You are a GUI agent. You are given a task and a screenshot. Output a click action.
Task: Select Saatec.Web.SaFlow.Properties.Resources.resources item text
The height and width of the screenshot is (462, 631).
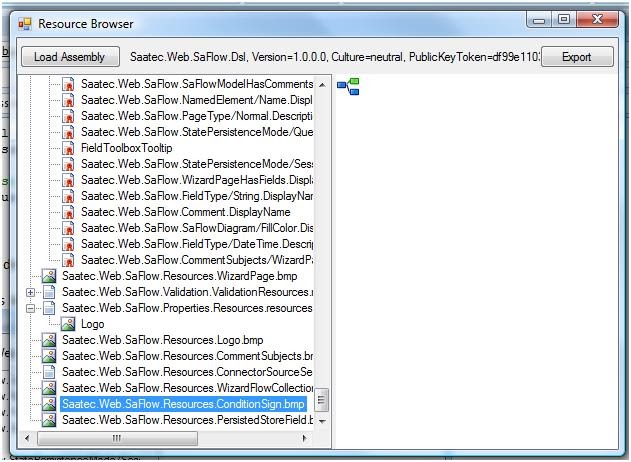(187, 308)
